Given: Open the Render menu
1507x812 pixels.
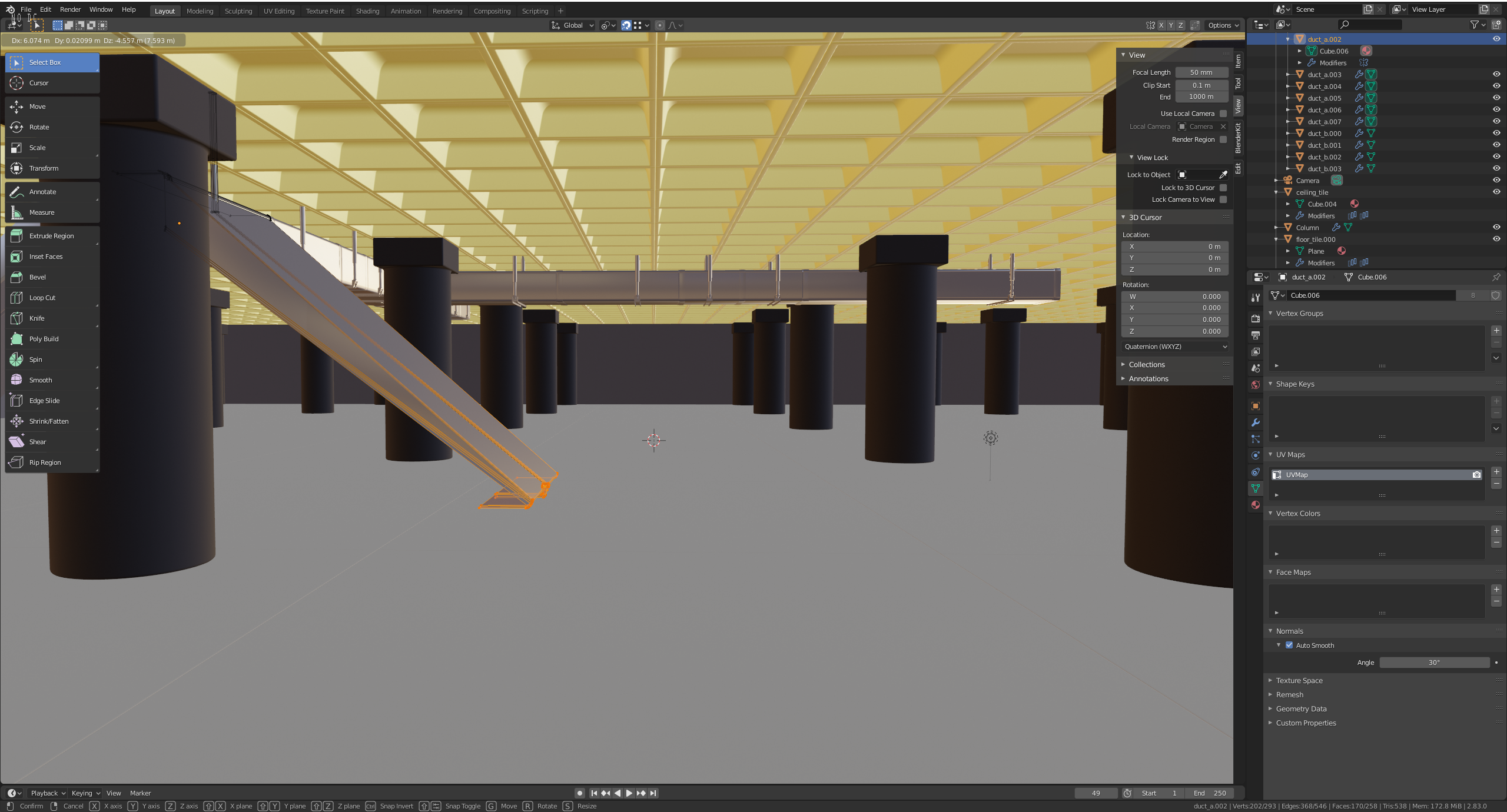Looking at the screenshot, I should pyautogui.click(x=70, y=9).
